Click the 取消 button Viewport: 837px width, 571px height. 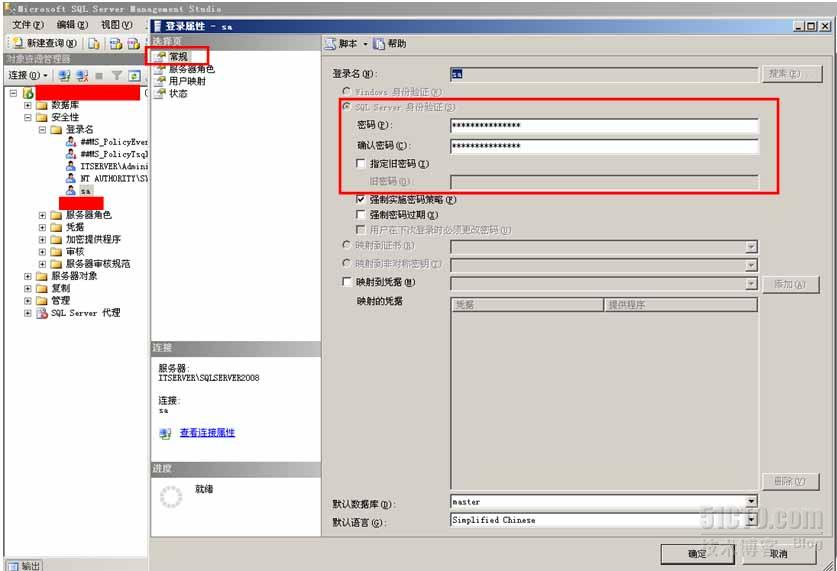(x=779, y=554)
